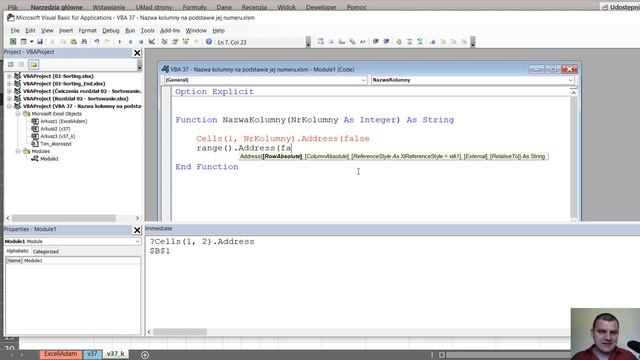
Task: Click Parameter Info icon on Edit toolbar
Action: coord(352,42)
